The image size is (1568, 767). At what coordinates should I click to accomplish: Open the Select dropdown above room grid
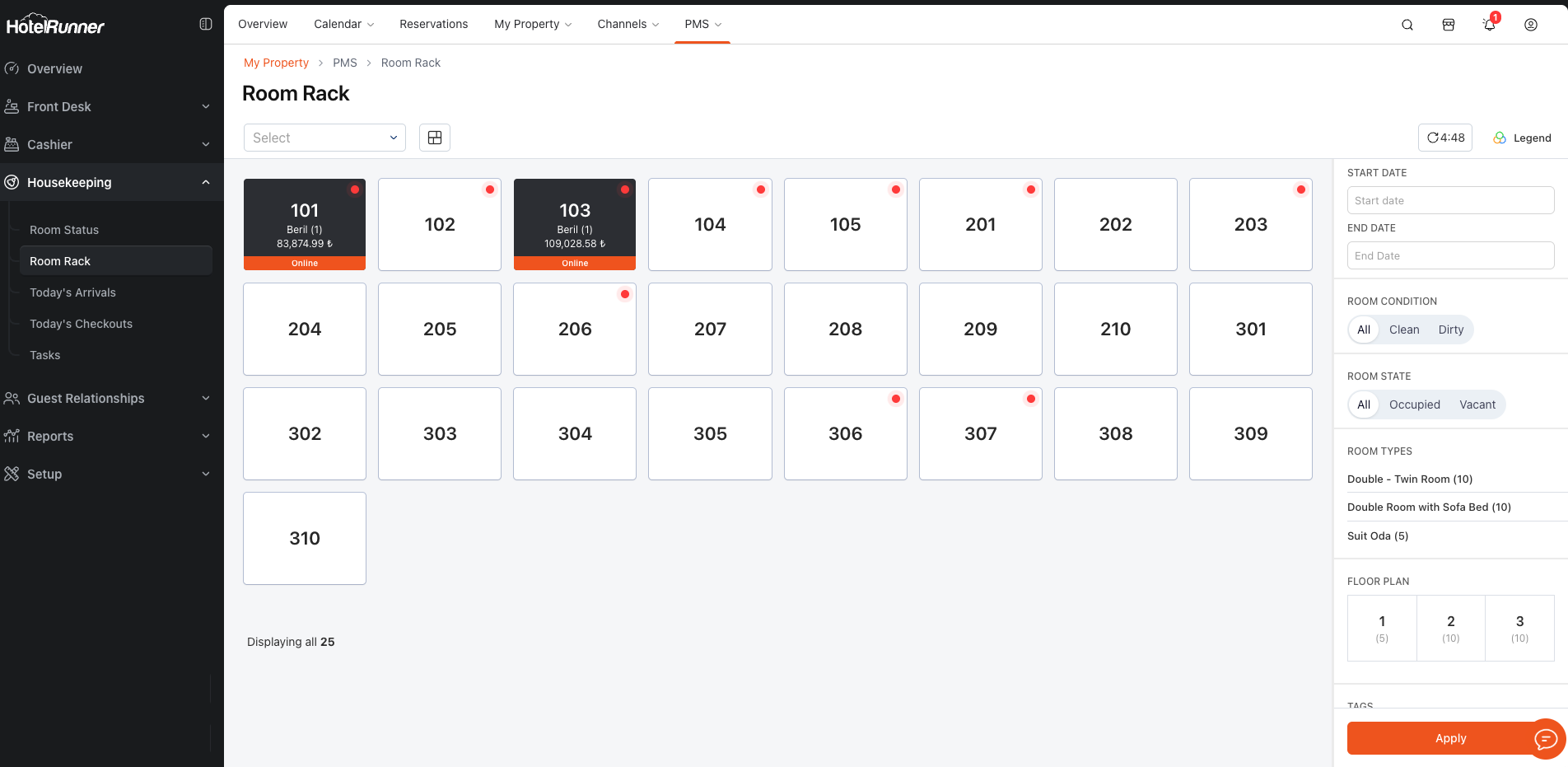[324, 138]
